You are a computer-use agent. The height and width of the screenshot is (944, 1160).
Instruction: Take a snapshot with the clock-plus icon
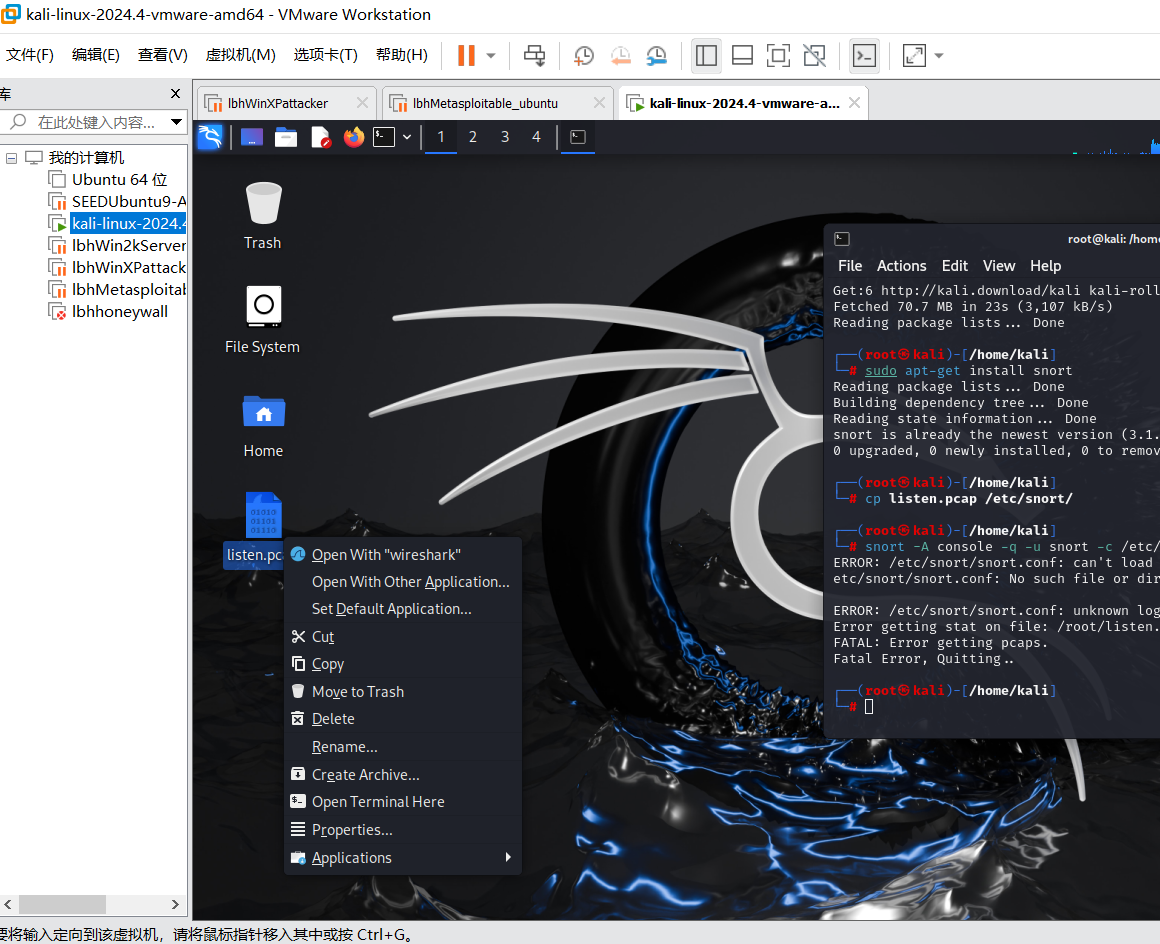pyautogui.click(x=584, y=55)
